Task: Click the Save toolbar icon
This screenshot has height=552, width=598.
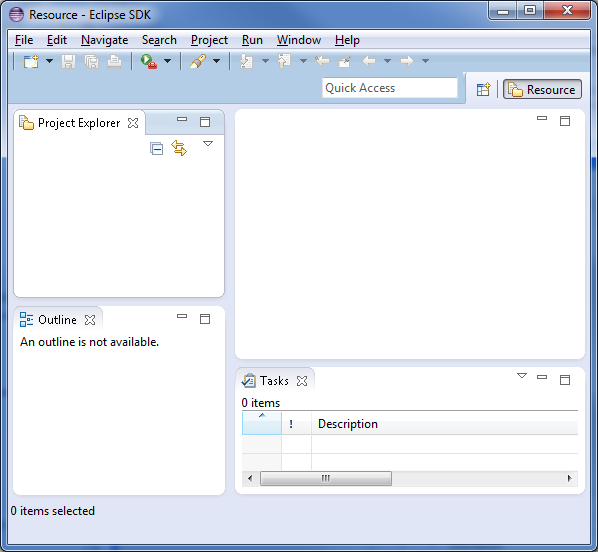Action: 68,61
